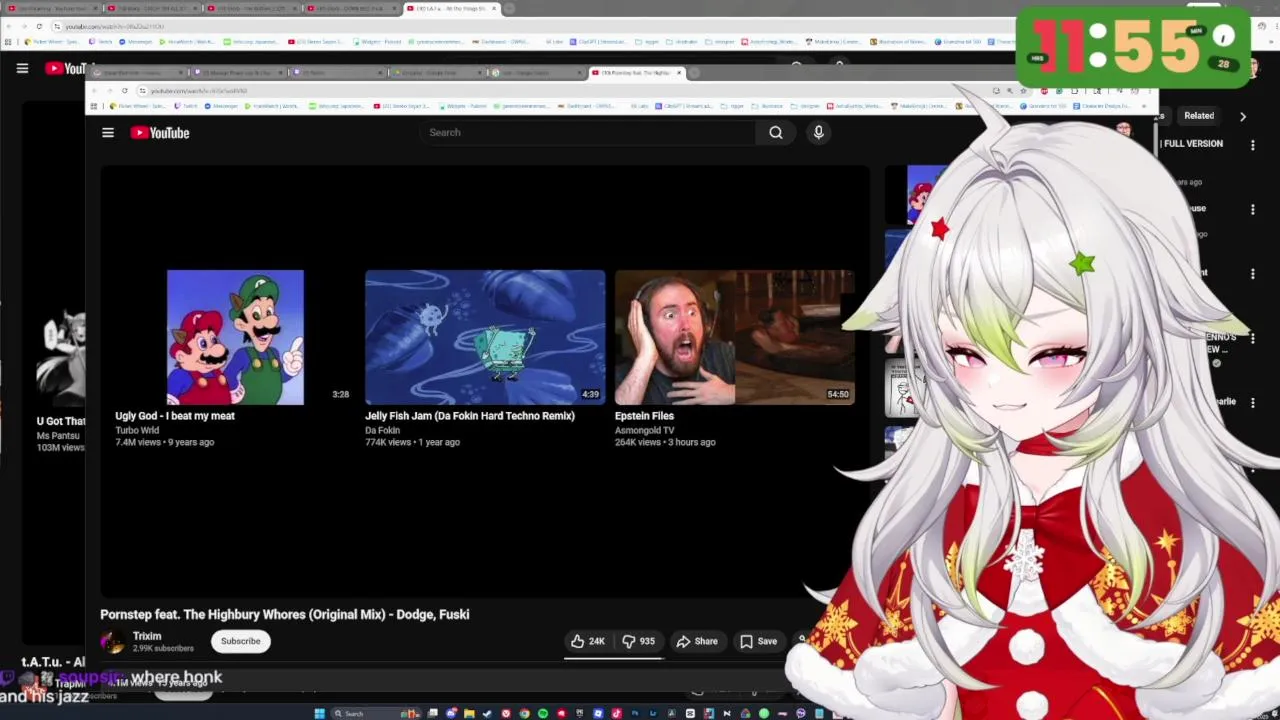Screen dimensions: 1280x720
Task: Dislike the video showing 935
Action: [x=638, y=641]
